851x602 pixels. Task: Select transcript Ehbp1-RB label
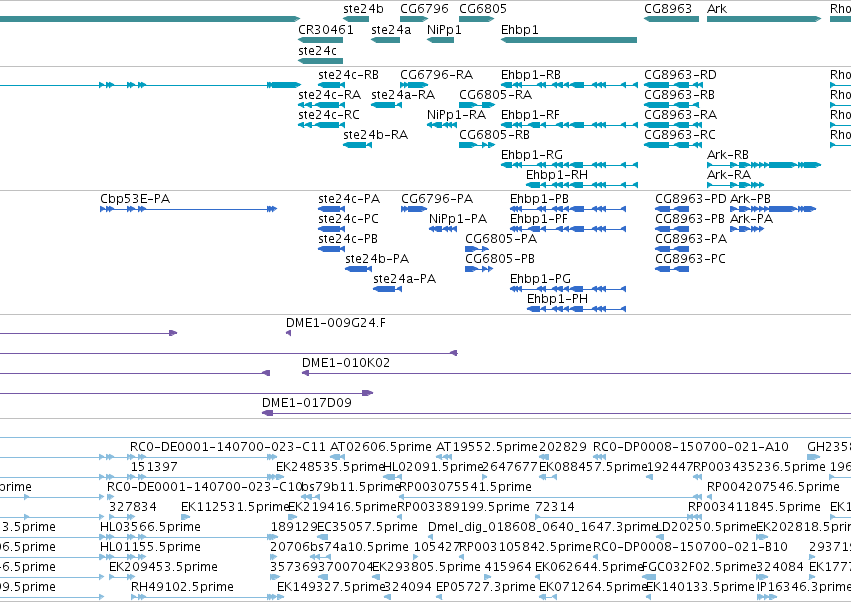(x=531, y=75)
